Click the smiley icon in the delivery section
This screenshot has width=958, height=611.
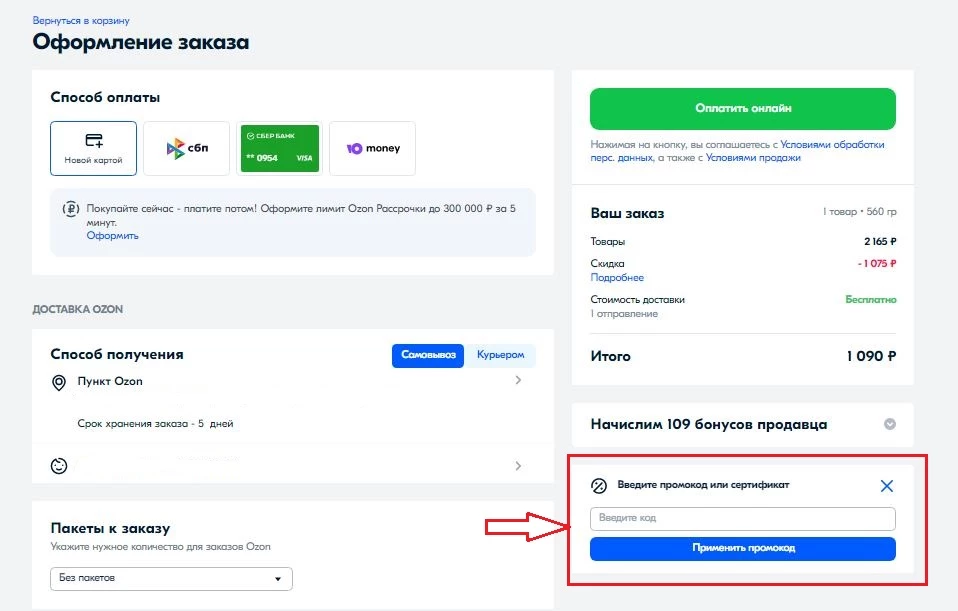pos(60,465)
